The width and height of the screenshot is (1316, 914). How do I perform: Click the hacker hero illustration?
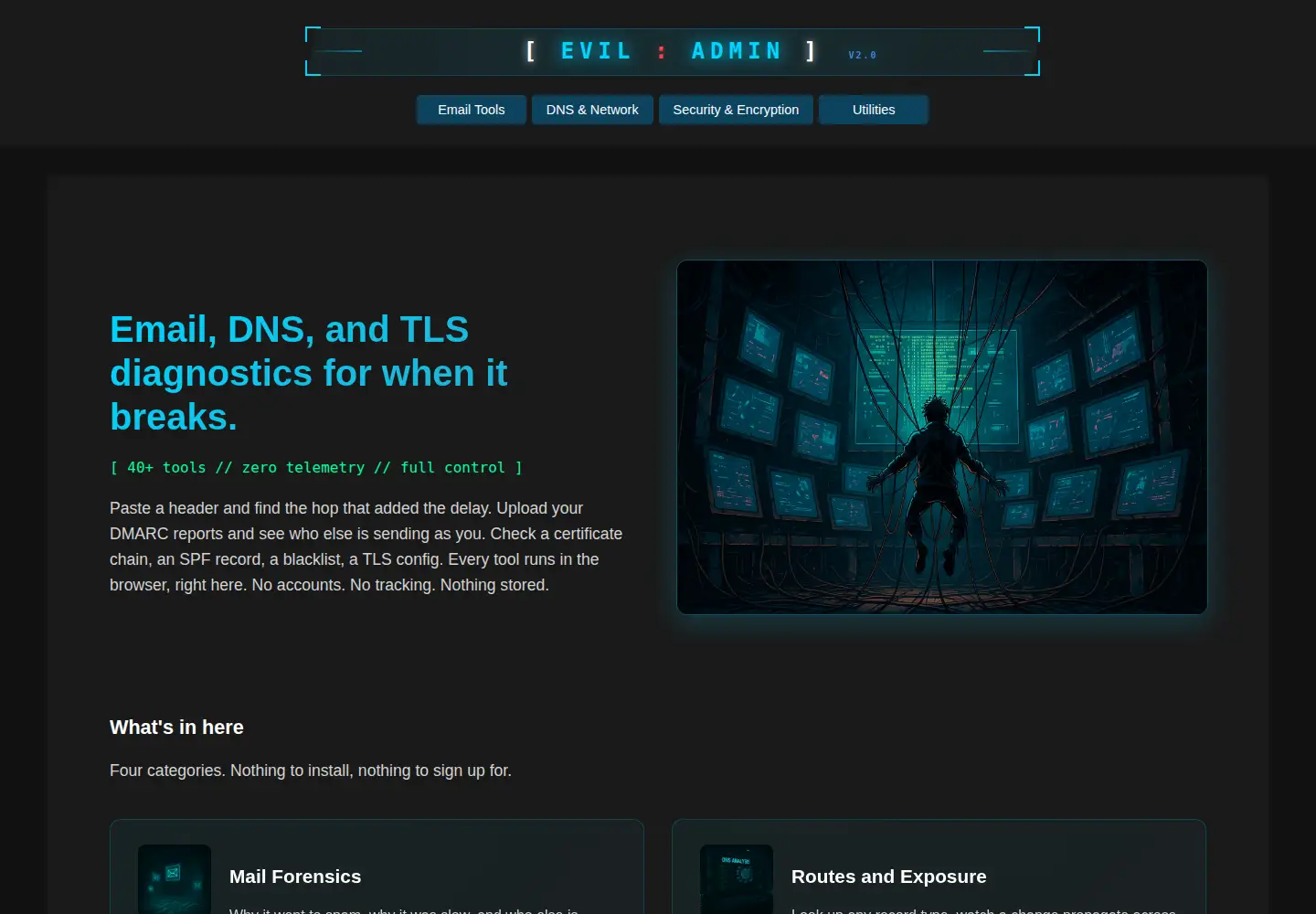(x=942, y=437)
